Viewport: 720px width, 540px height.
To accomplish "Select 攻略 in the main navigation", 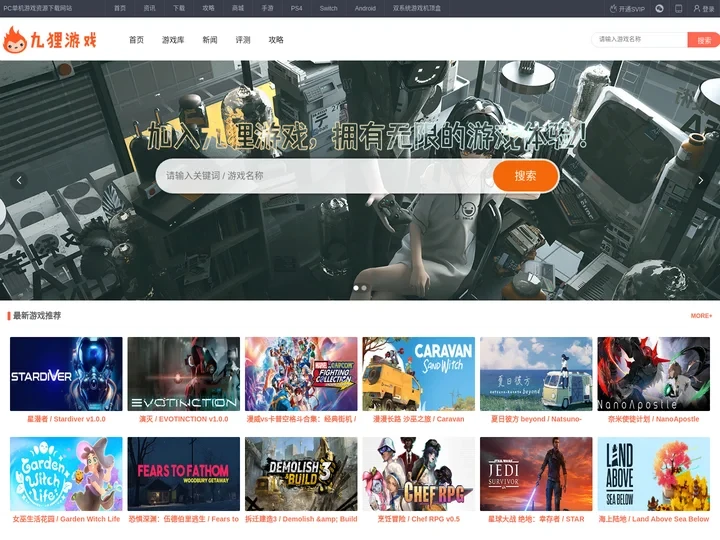I will point(276,40).
